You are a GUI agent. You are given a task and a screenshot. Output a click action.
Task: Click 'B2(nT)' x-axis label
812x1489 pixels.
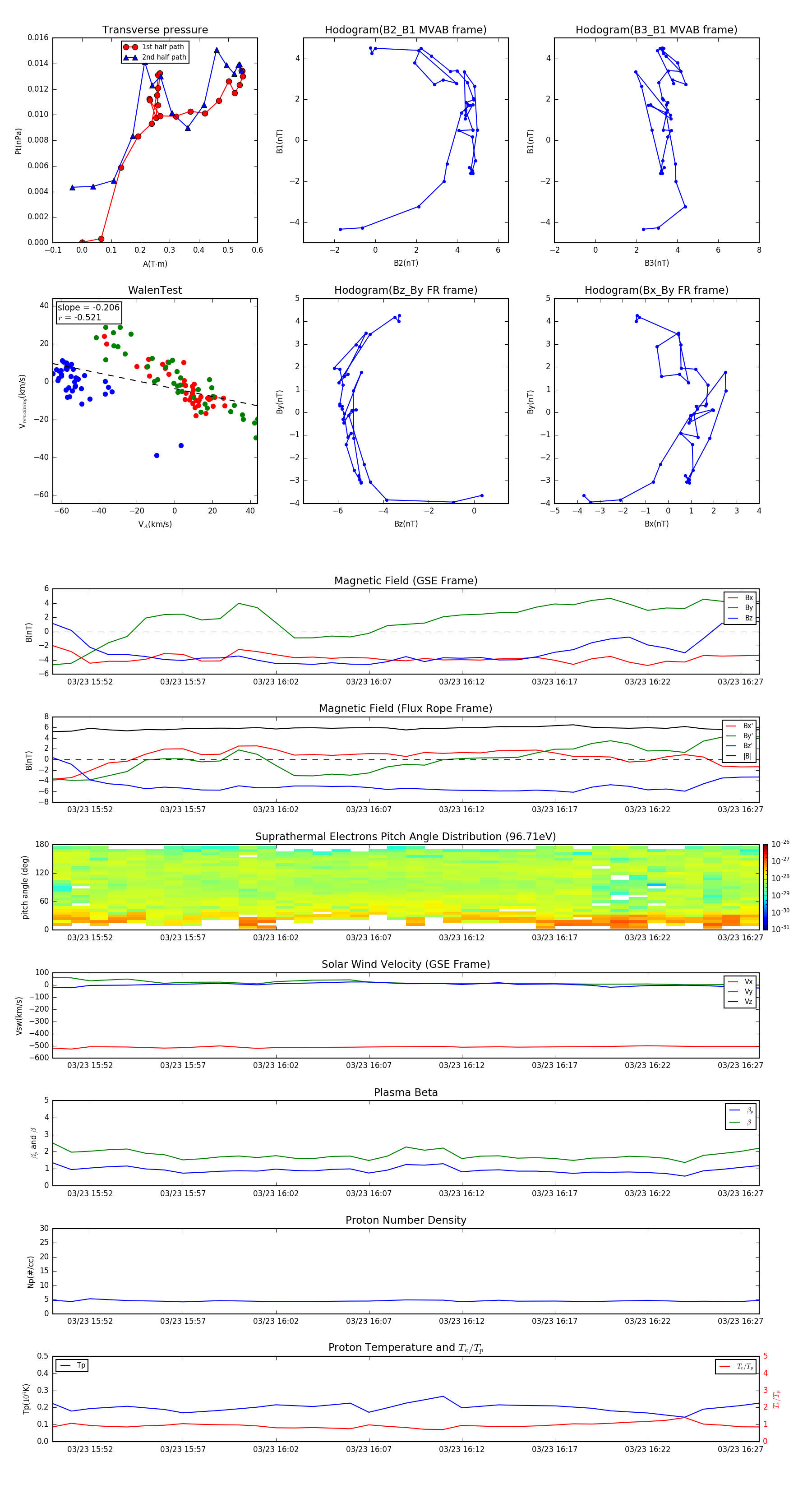coord(406,263)
